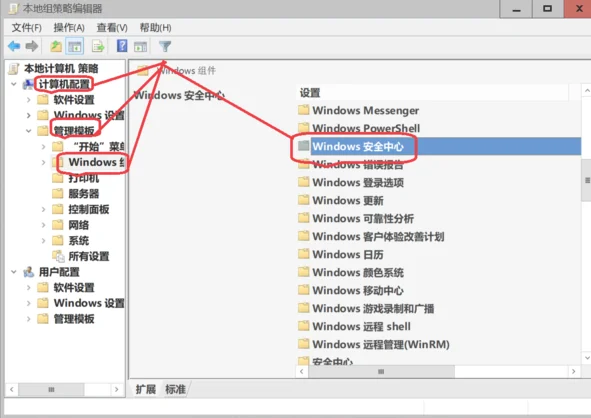Expand the 网络 tree node
This screenshot has height=418, width=591.
coord(43,225)
